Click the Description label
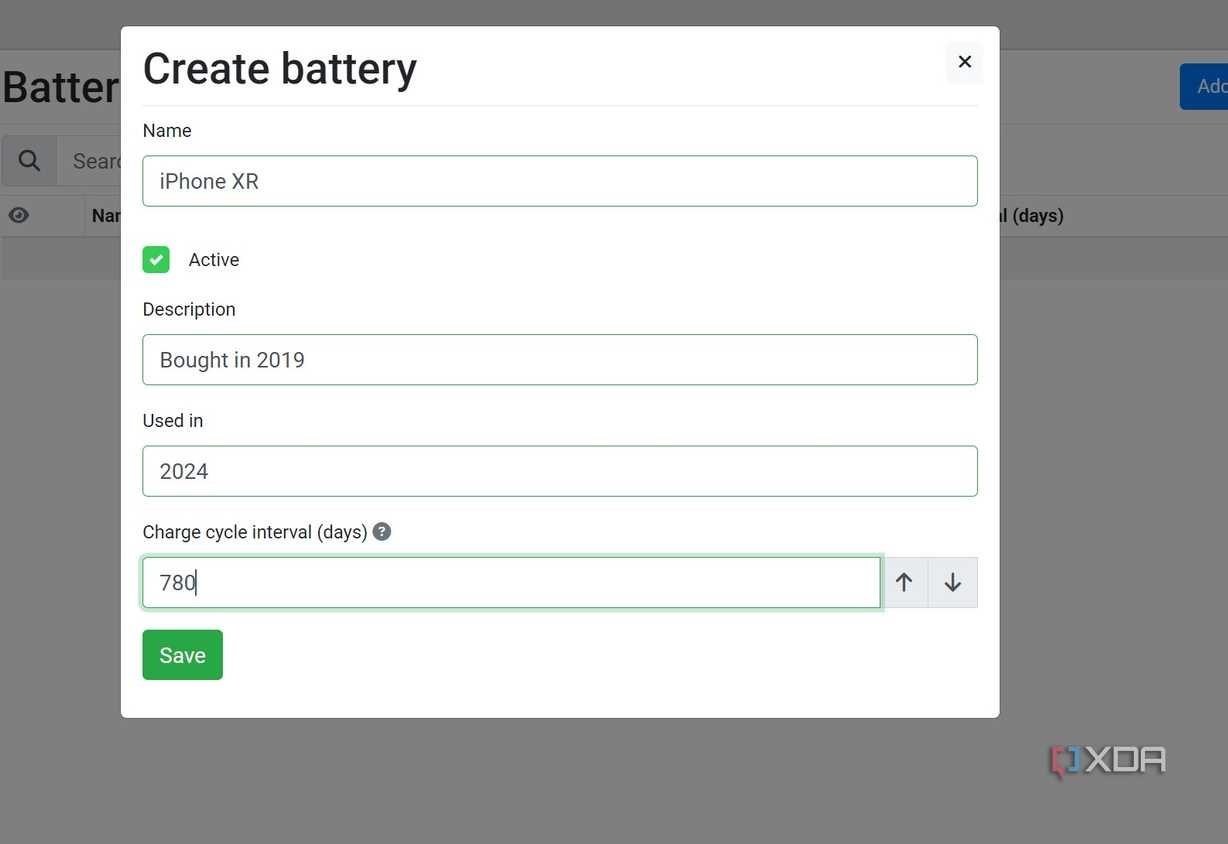The width and height of the screenshot is (1228, 844). pos(189,310)
